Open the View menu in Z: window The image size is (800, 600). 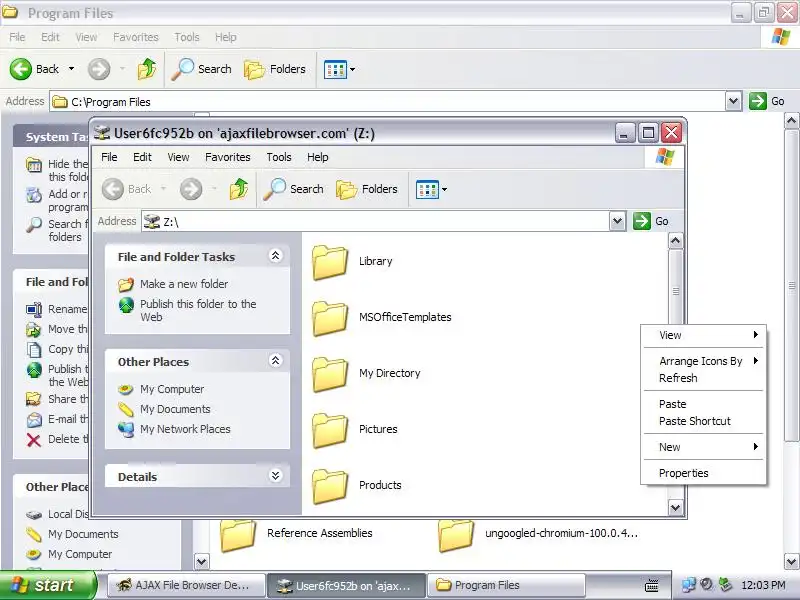pos(178,157)
